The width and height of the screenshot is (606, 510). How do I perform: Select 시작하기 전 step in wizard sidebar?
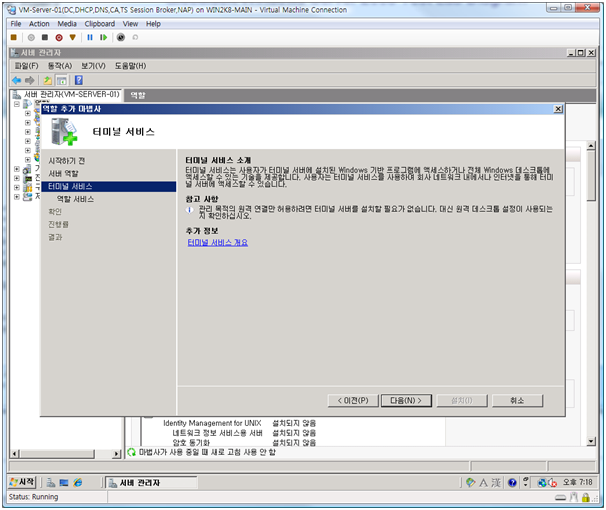[66, 161]
